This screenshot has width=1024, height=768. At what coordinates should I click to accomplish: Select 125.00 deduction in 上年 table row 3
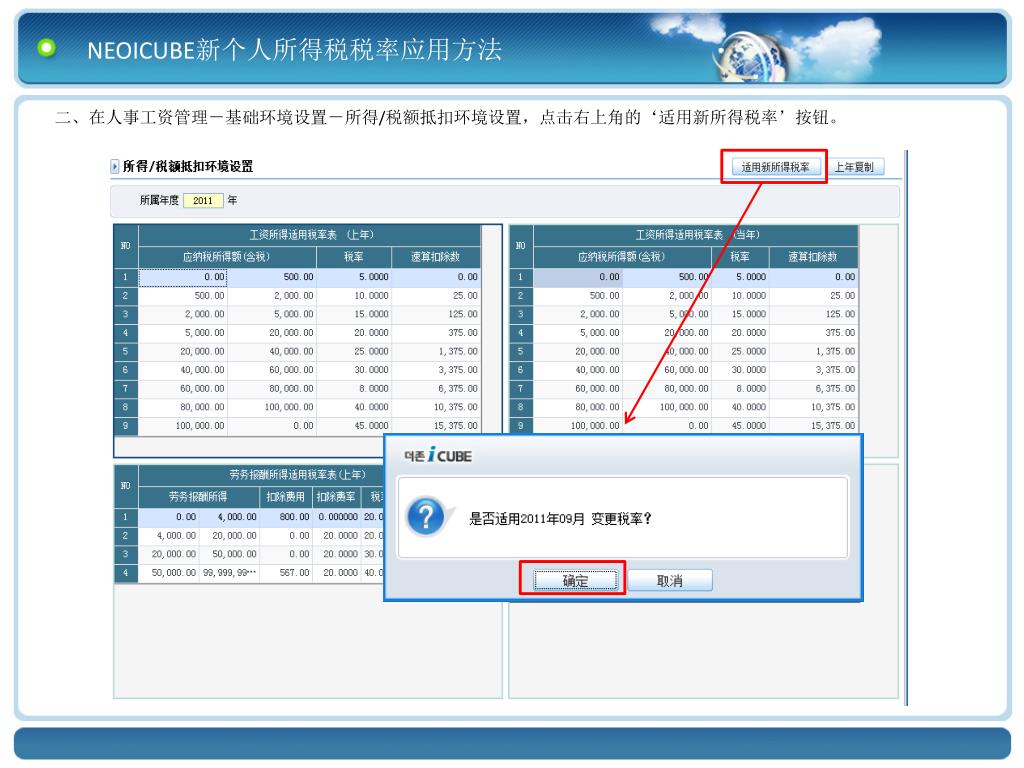pos(436,314)
